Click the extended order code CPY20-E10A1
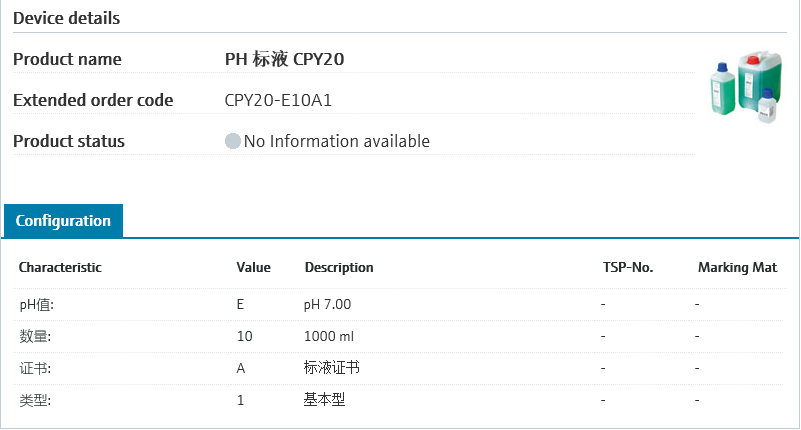This screenshot has height=430, width=801. coord(276,101)
